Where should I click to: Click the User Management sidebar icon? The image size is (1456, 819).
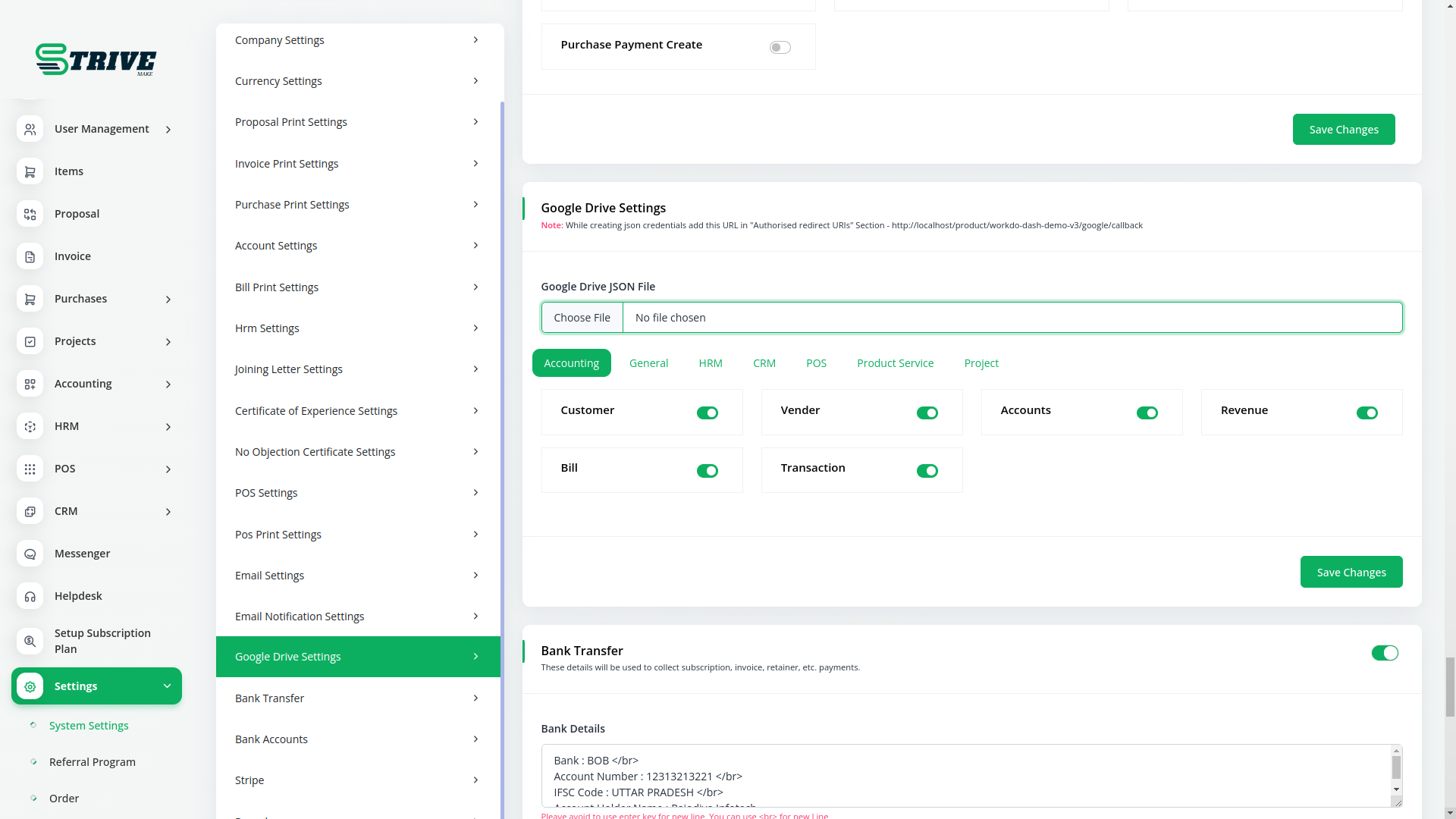30,129
